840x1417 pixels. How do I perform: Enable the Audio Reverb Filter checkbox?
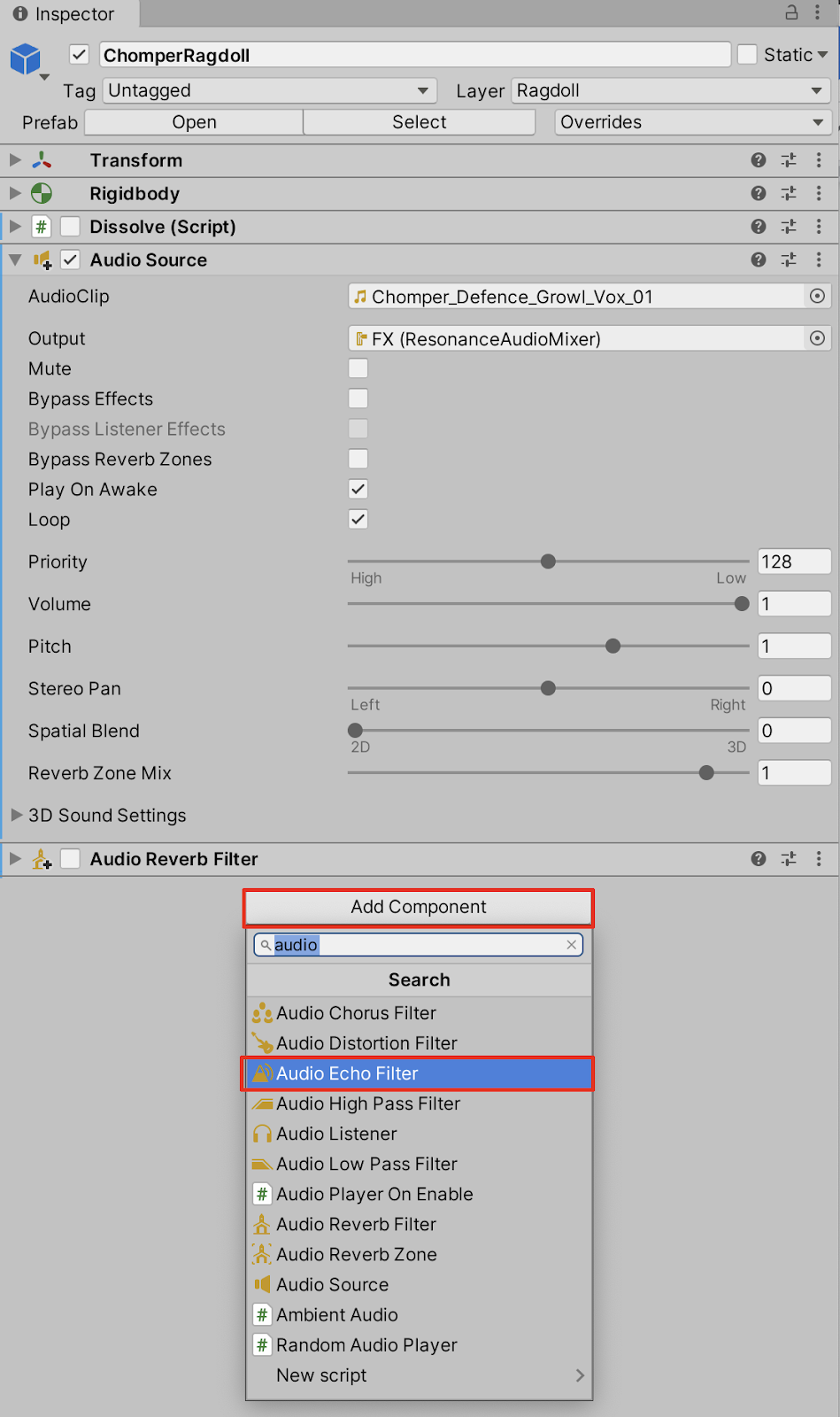70,859
